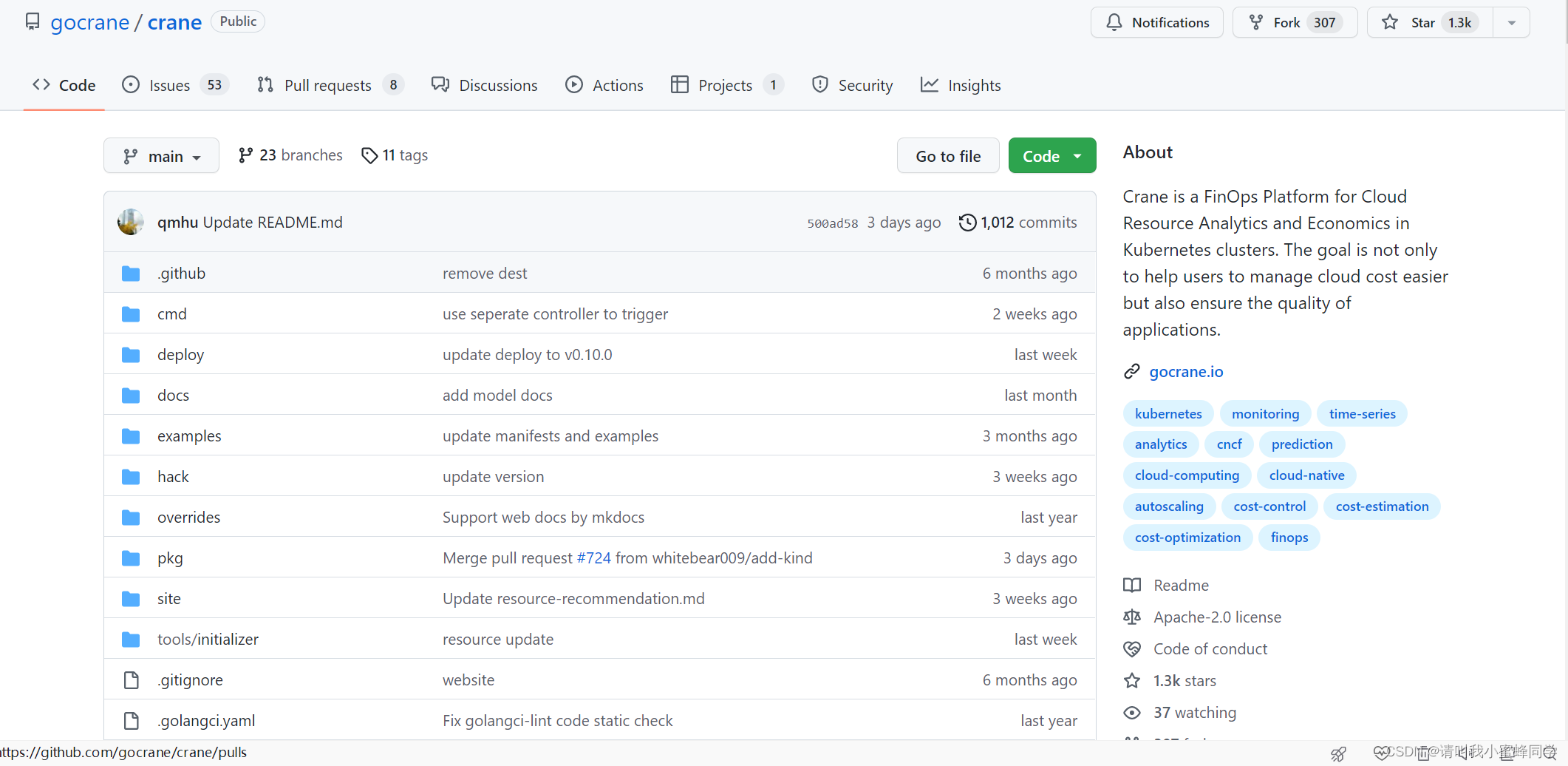The height and width of the screenshot is (766, 1568).
Task: View the 23 branches link
Action: (x=290, y=155)
